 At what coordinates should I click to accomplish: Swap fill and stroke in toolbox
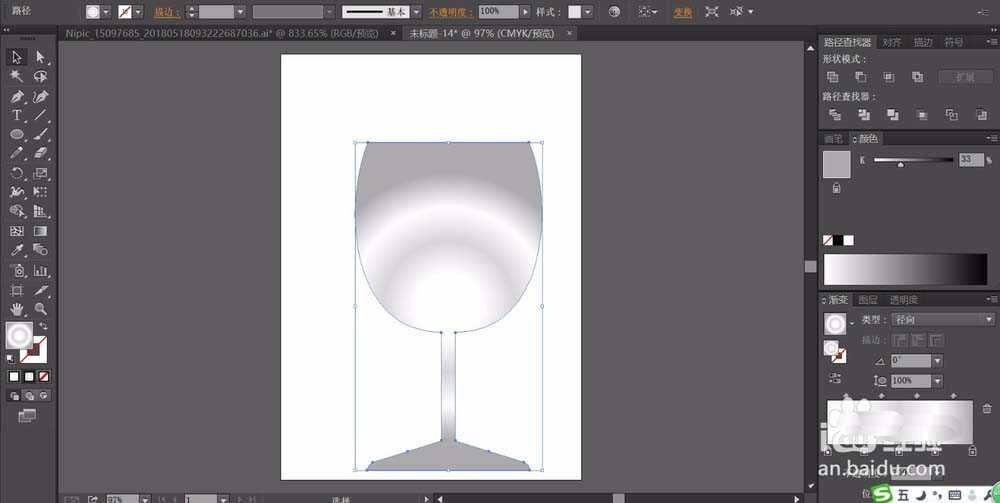click(x=43, y=328)
